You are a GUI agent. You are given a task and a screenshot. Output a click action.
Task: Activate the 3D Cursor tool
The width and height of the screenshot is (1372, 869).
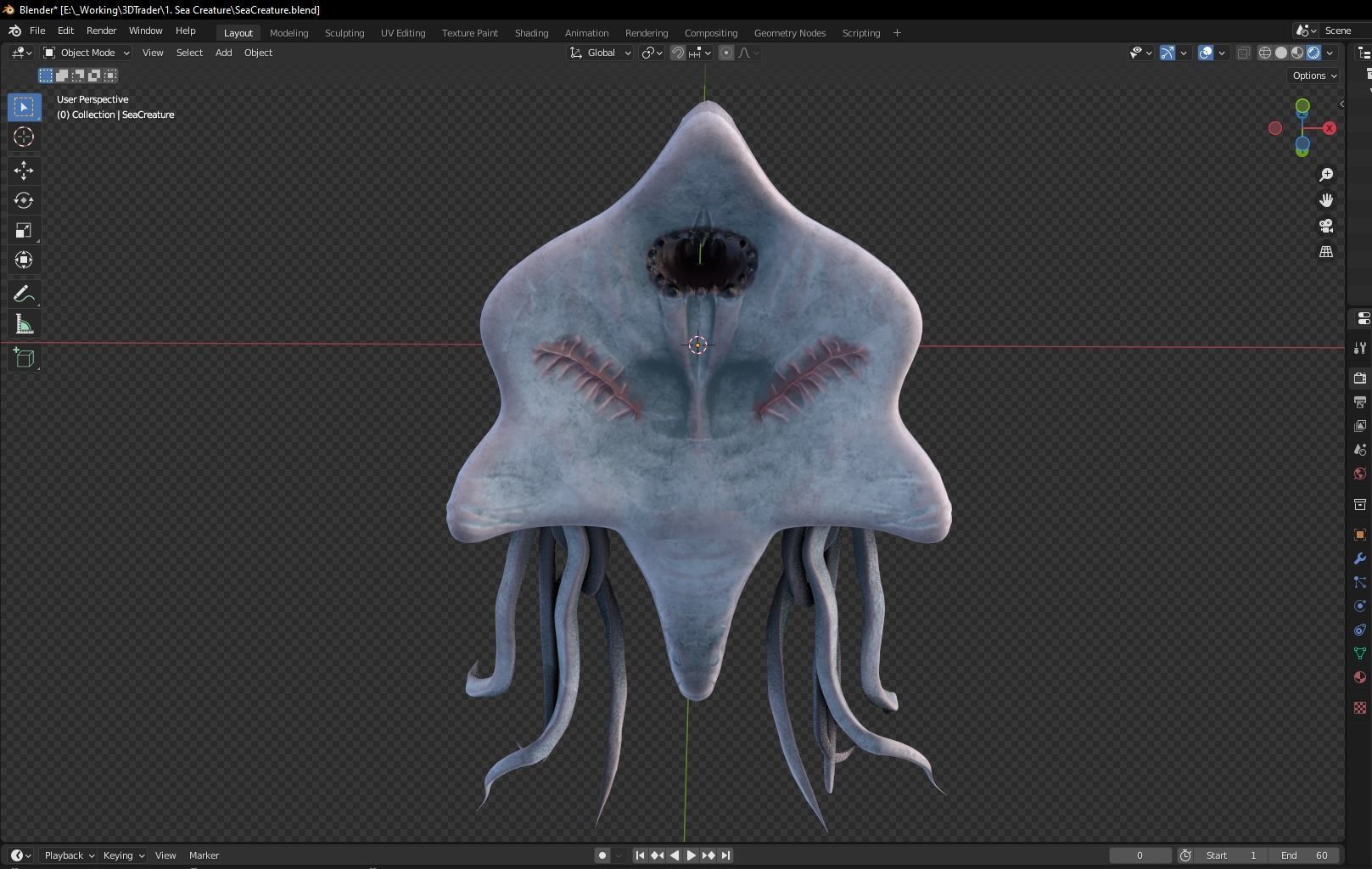pyautogui.click(x=24, y=137)
